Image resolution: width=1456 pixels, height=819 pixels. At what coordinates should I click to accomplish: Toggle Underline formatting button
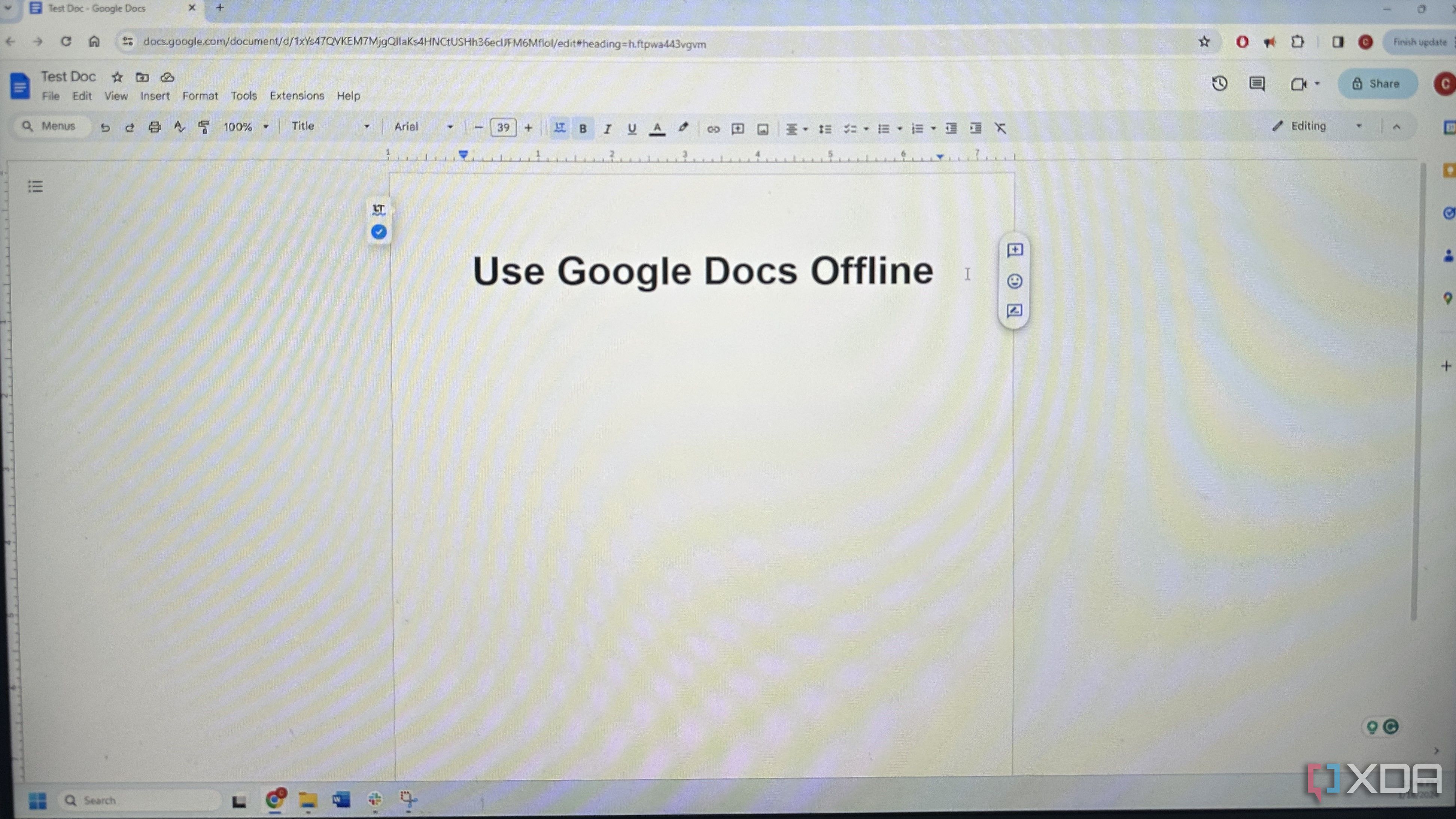[632, 129]
